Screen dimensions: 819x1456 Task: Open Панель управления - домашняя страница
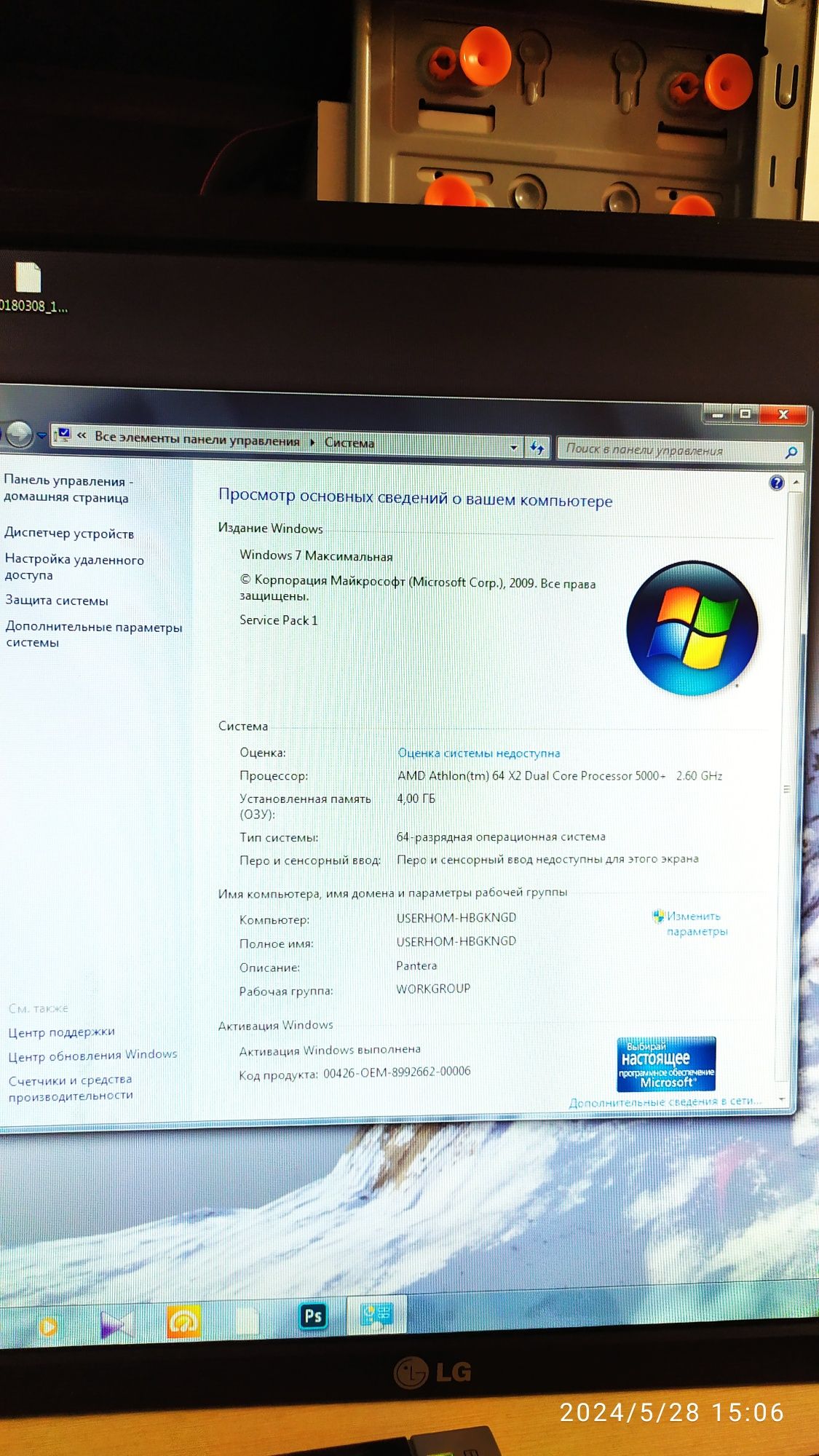pyautogui.click(x=68, y=488)
